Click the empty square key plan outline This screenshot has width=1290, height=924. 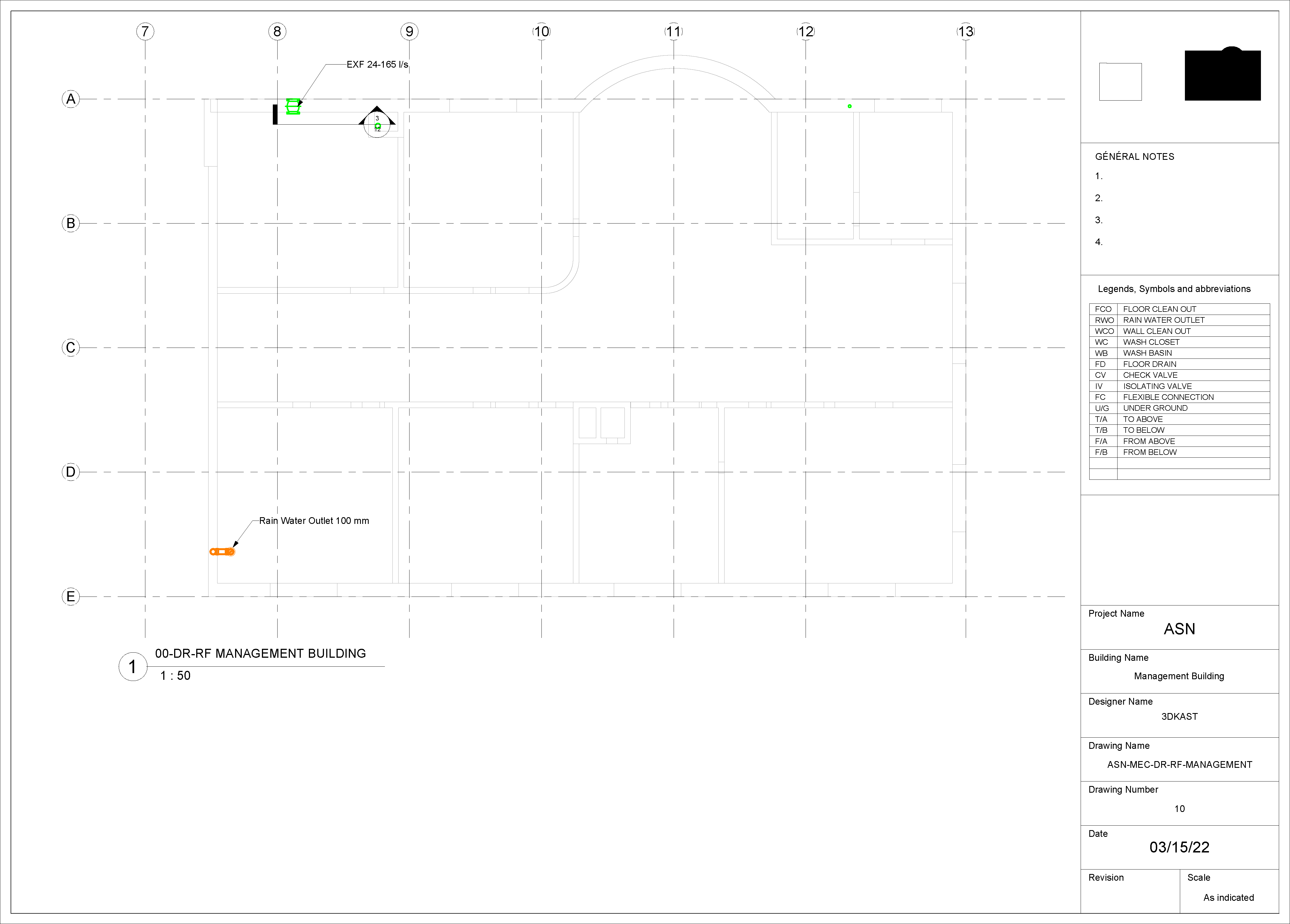point(1120,82)
